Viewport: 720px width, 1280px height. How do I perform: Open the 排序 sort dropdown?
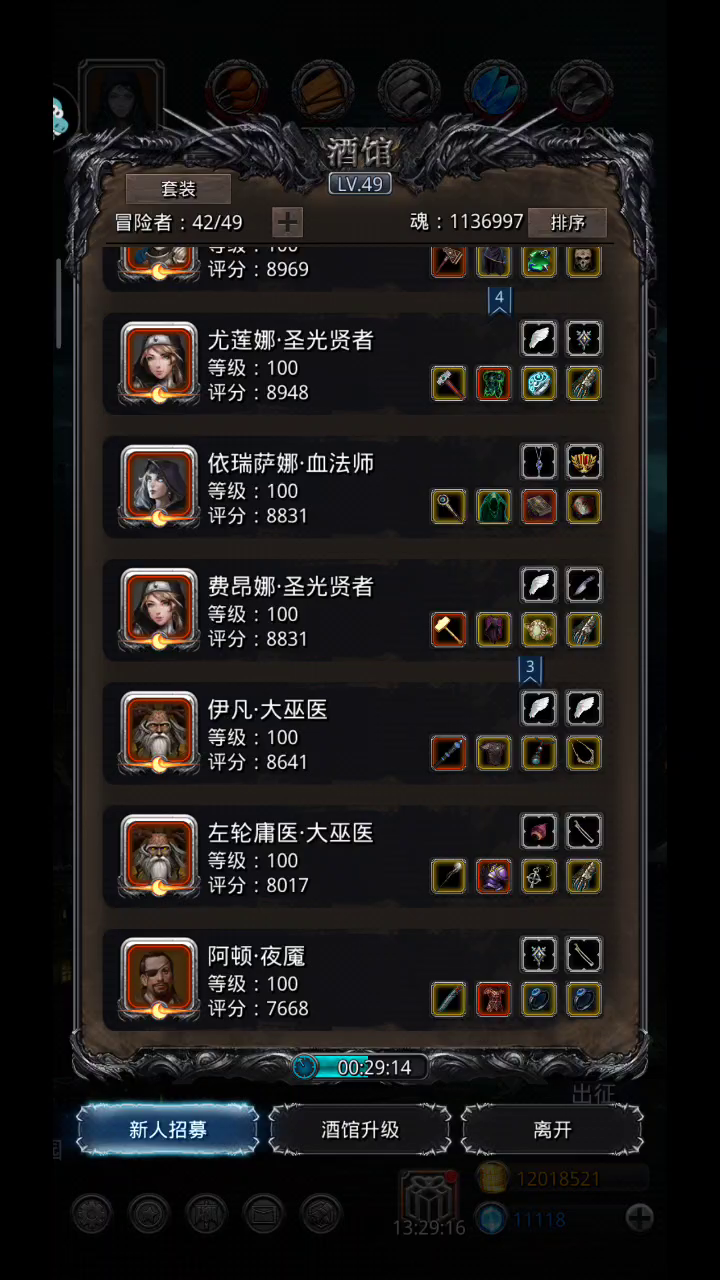[567, 222]
